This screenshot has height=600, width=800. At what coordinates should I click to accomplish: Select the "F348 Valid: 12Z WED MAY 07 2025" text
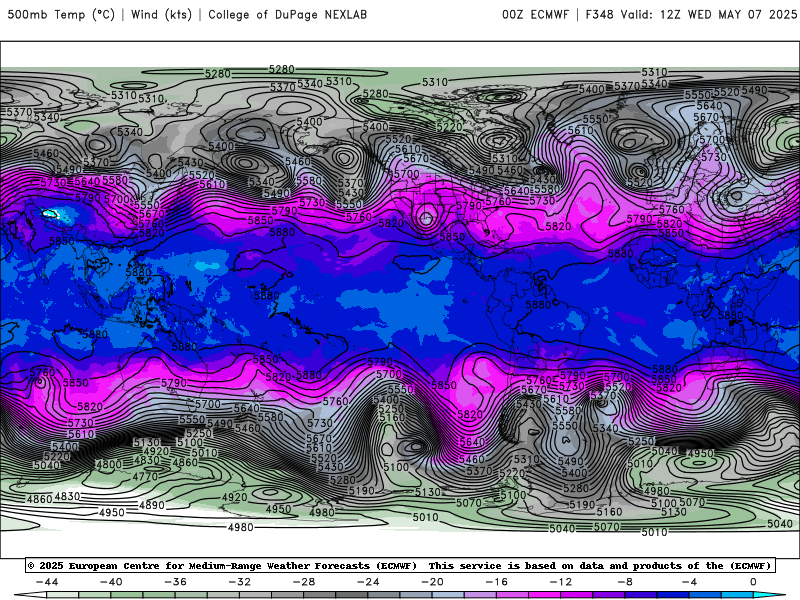pyautogui.click(x=691, y=14)
